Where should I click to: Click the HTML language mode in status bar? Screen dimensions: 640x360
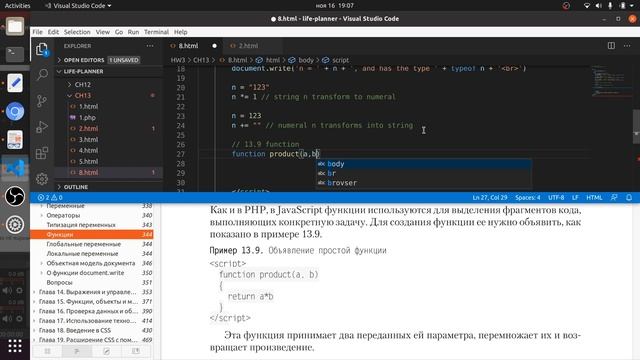(x=594, y=198)
